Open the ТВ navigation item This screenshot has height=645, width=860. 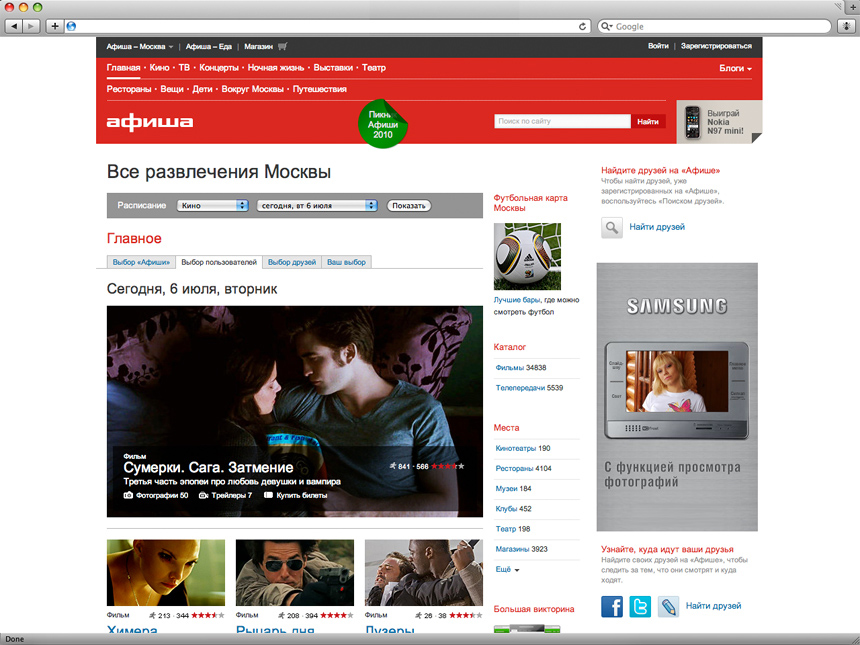coord(184,67)
